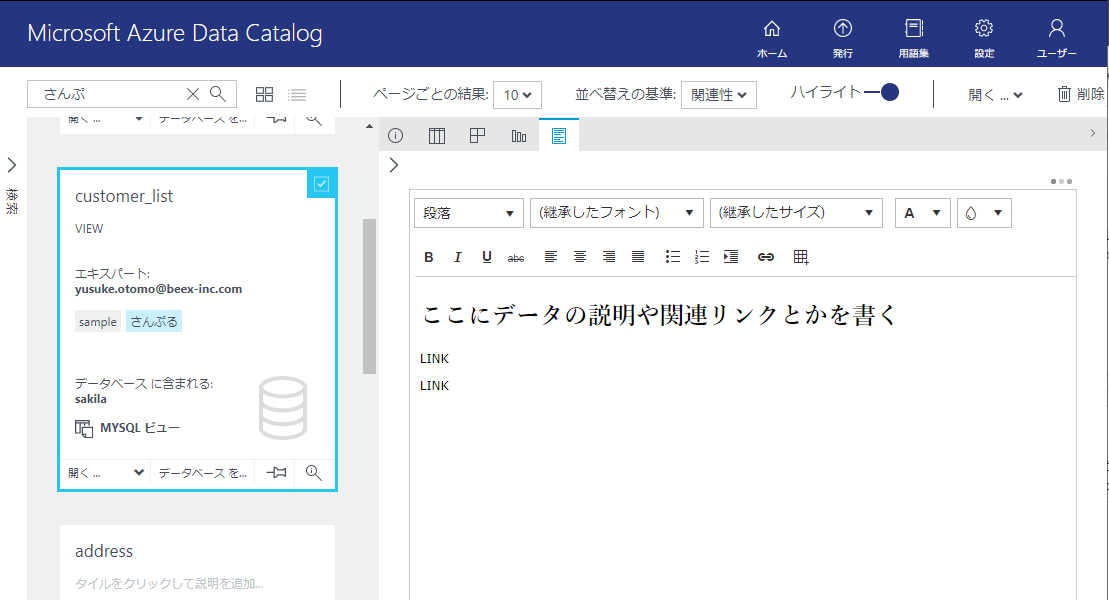Screen dimensions: 1109x600
Task: Open the inherited font dropdown
Action: [617, 213]
